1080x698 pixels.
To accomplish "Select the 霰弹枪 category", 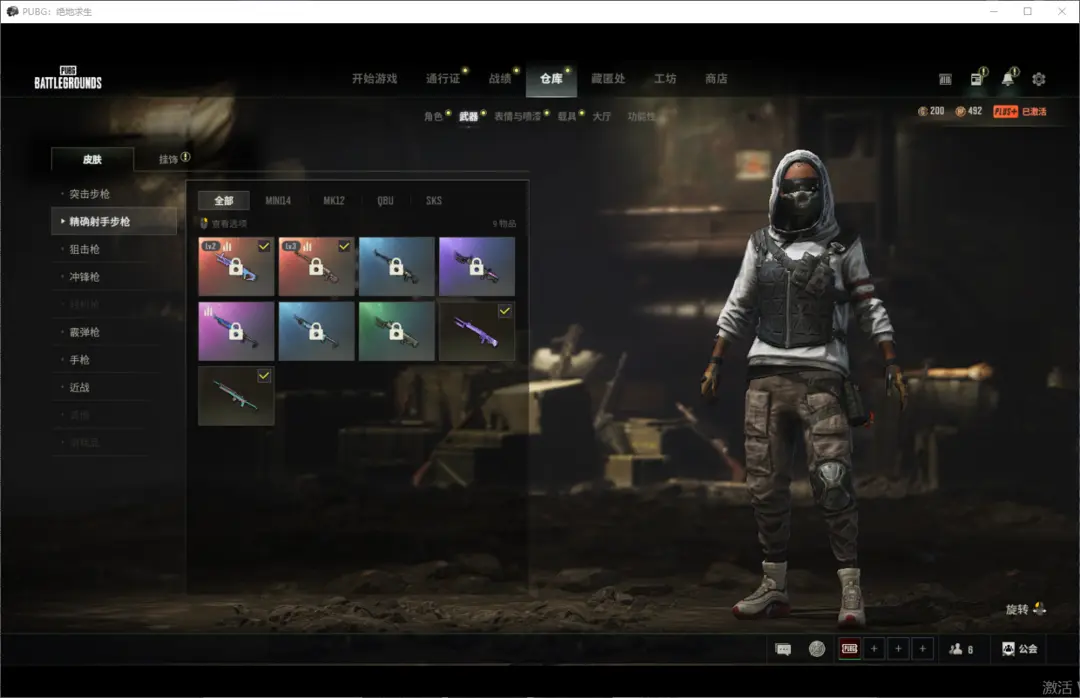I will click(85, 332).
